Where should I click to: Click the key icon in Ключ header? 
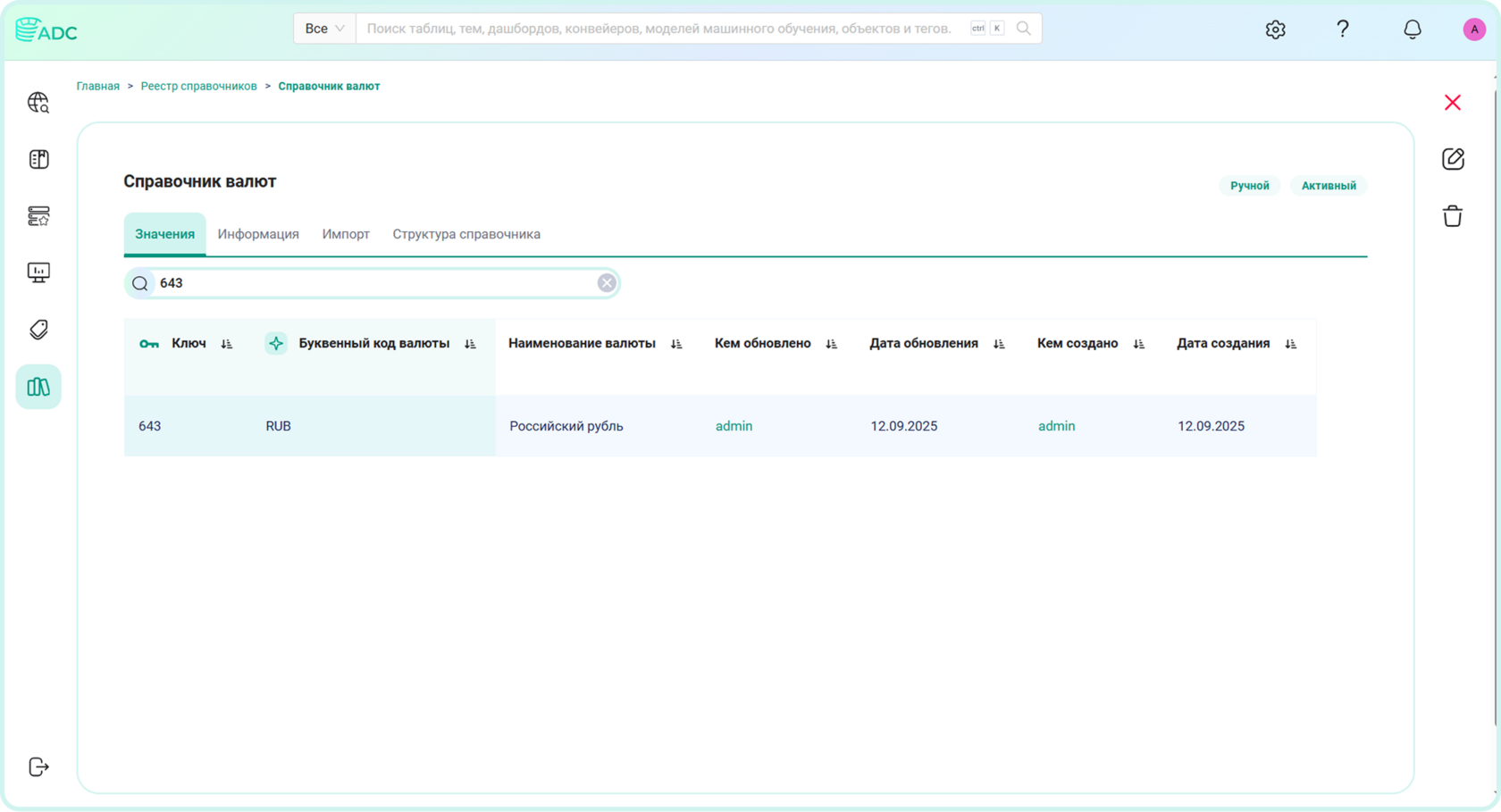pyautogui.click(x=149, y=344)
